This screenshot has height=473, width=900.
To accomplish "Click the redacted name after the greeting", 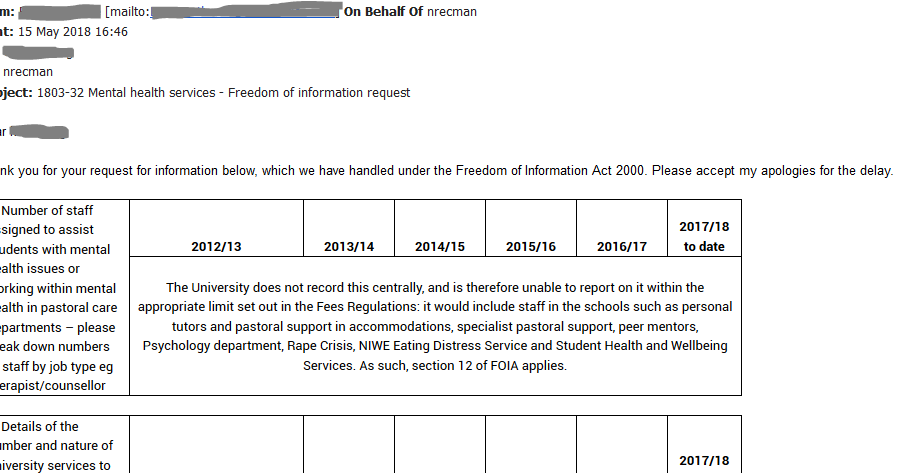I will point(40,131).
